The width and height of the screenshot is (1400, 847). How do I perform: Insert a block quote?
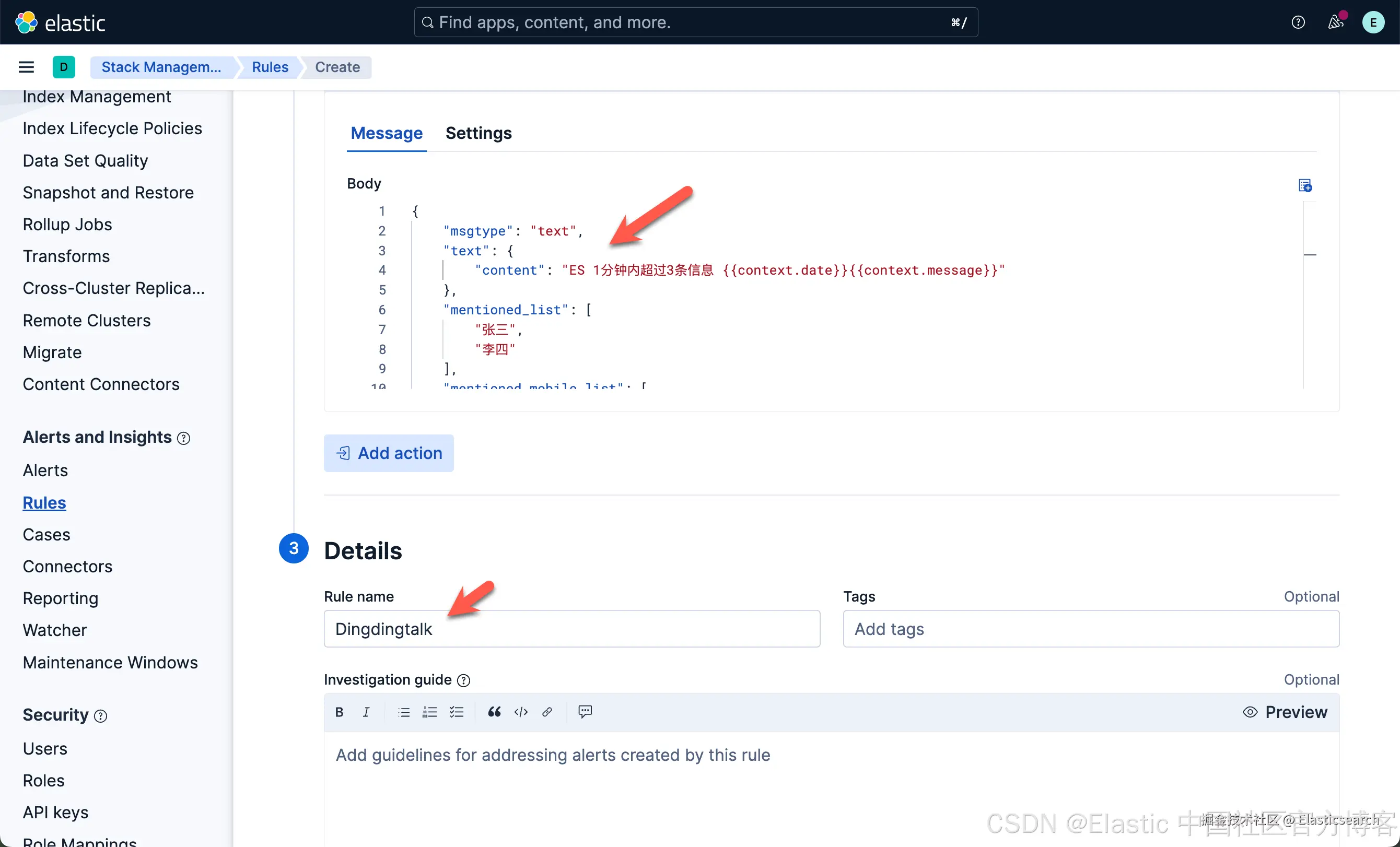pyautogui.click(x=494, y=712)
